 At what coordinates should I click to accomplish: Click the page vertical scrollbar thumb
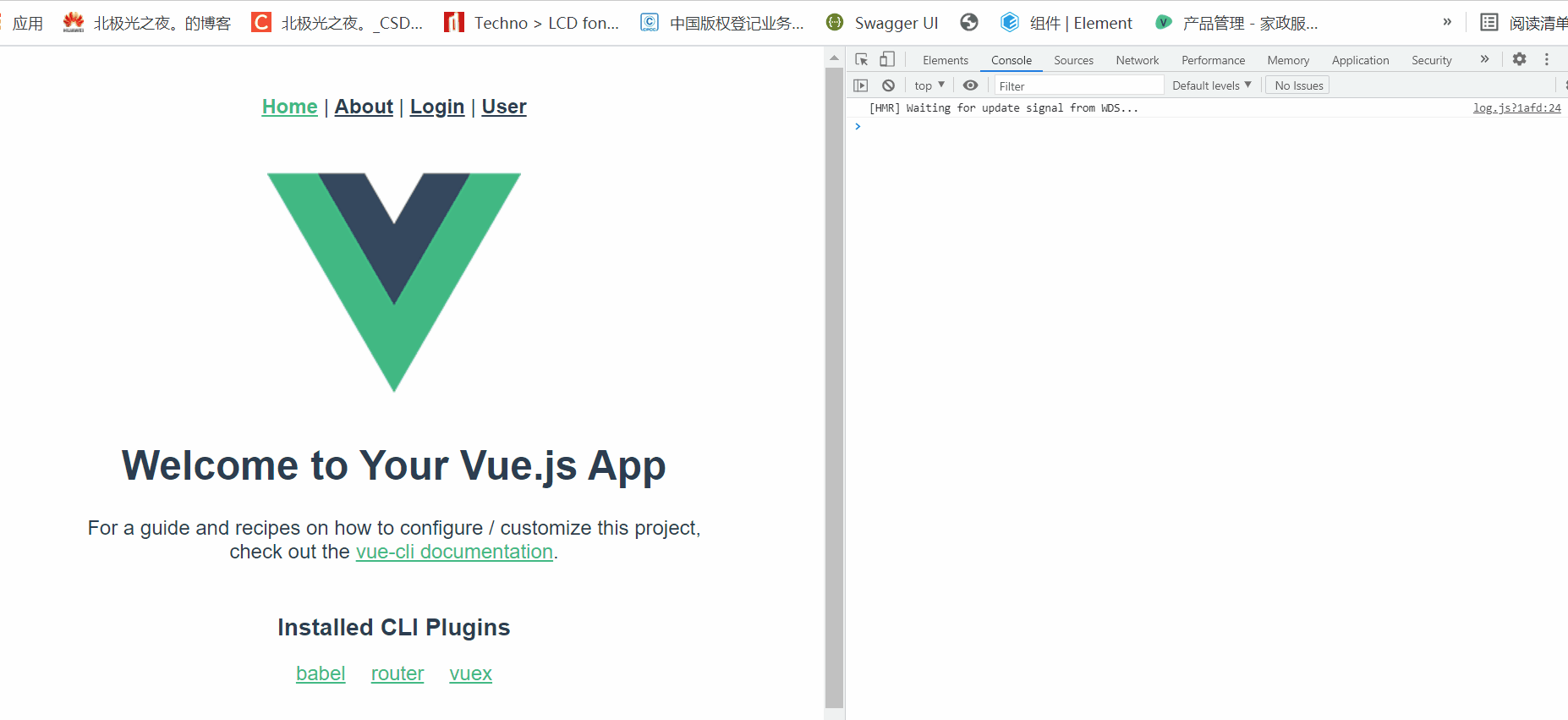834,387
